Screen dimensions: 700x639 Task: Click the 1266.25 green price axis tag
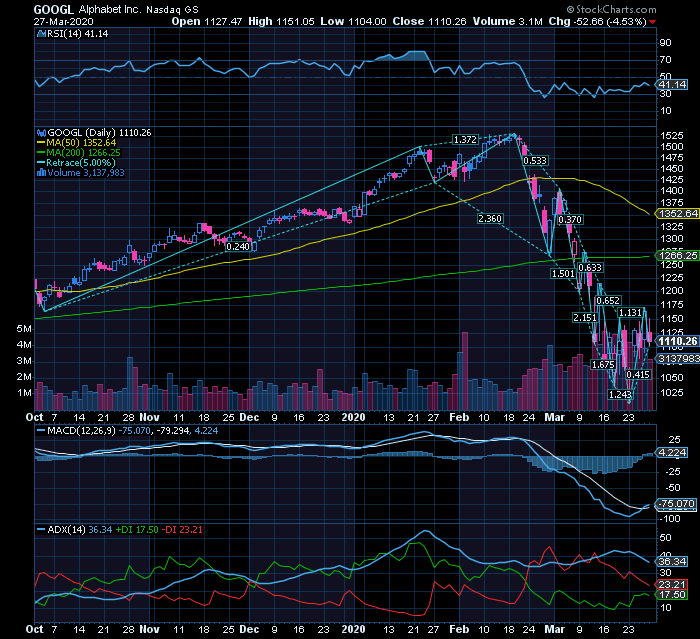pos(678,255)
